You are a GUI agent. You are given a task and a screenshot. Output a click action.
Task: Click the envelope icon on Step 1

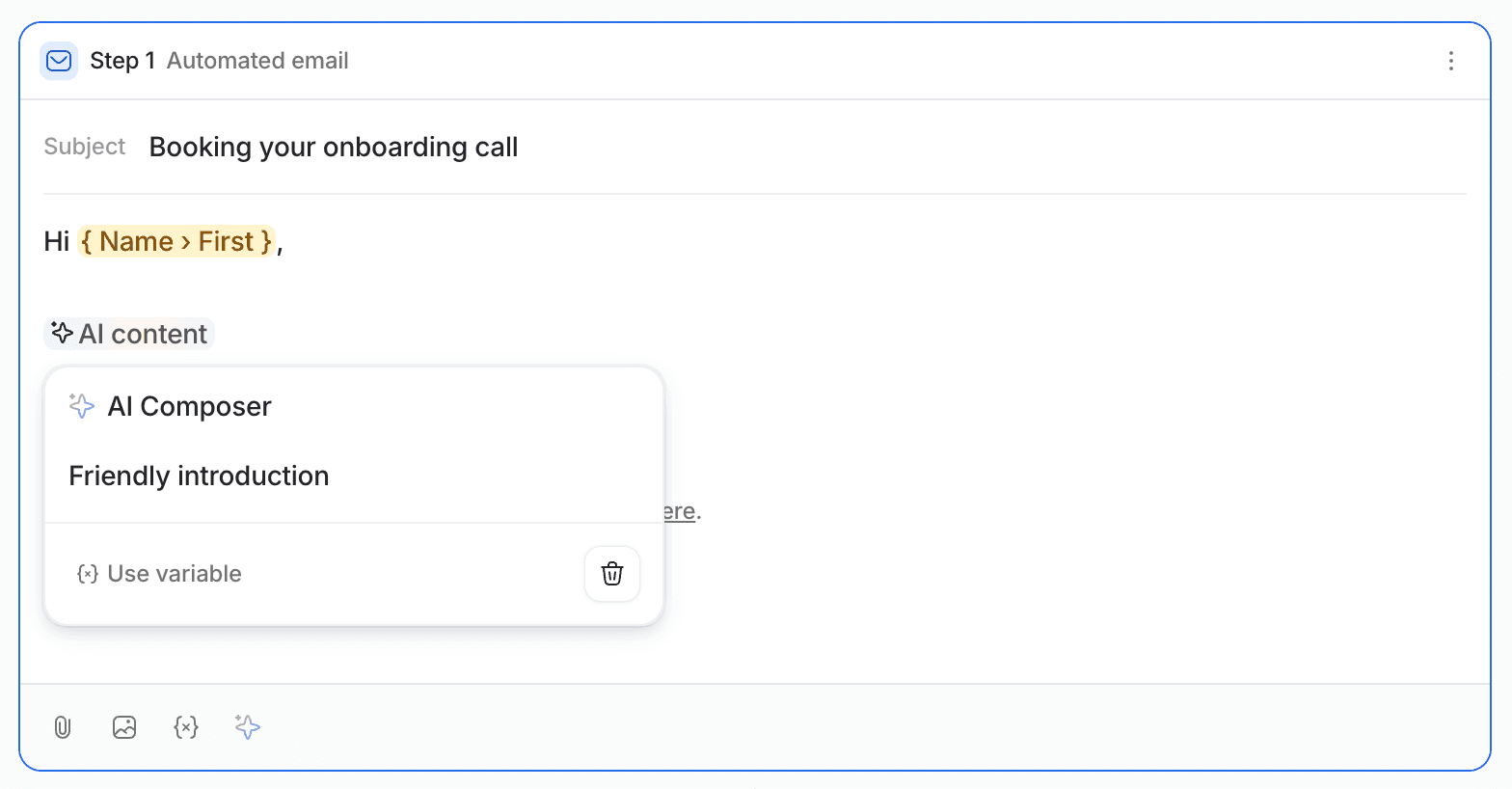coord(59,60)
